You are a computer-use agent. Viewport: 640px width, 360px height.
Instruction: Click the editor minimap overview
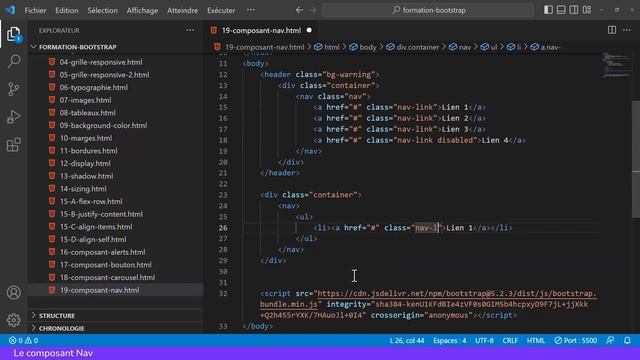click(617, 65)
